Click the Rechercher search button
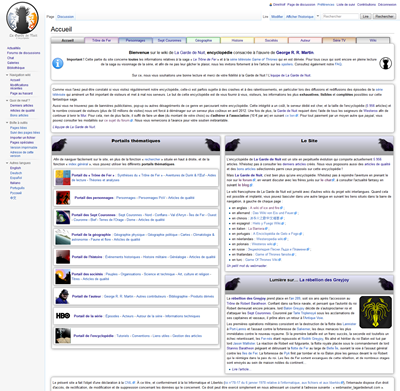The image size is (400, 391). [x=384, y=16]
